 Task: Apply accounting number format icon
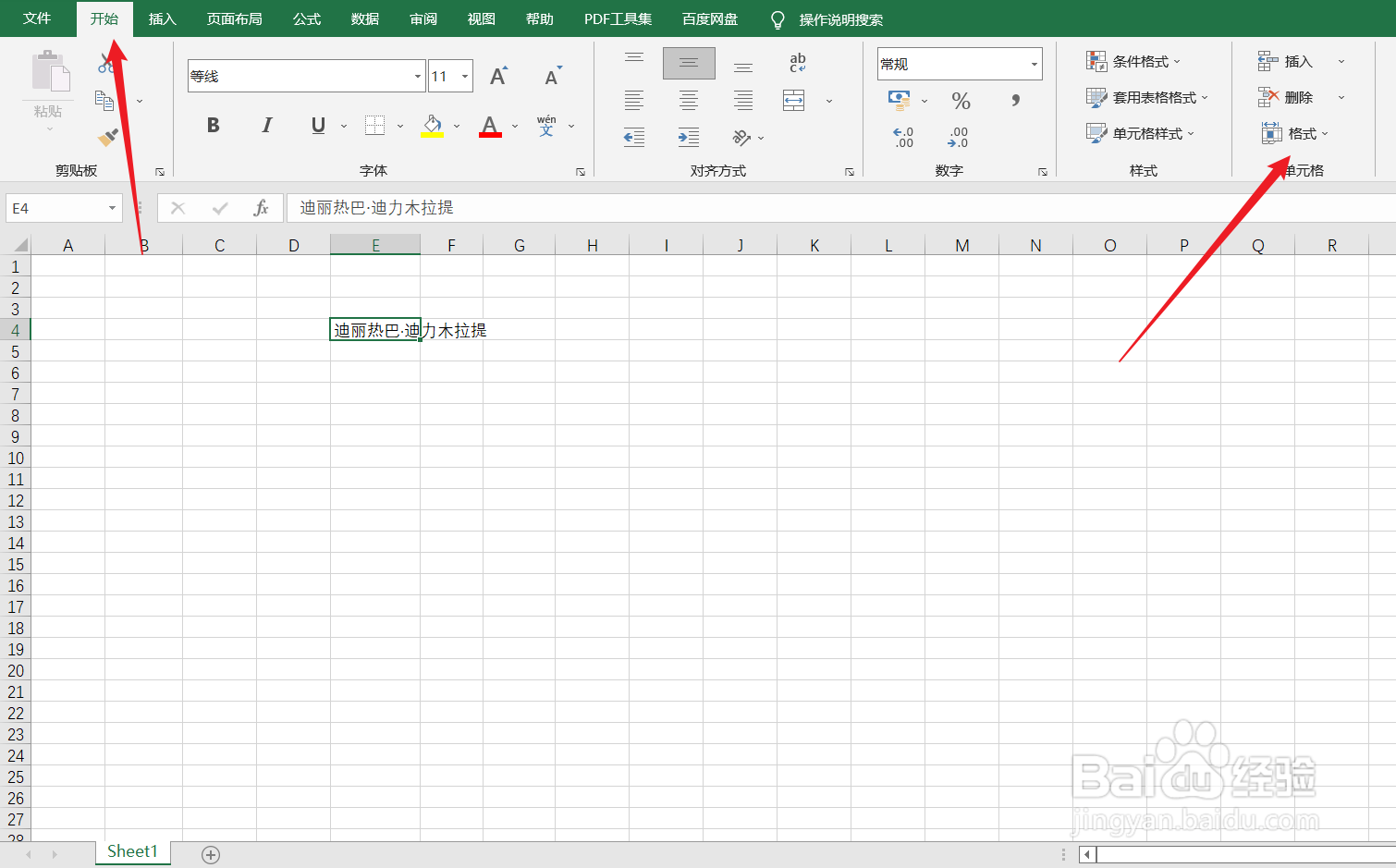899,99
